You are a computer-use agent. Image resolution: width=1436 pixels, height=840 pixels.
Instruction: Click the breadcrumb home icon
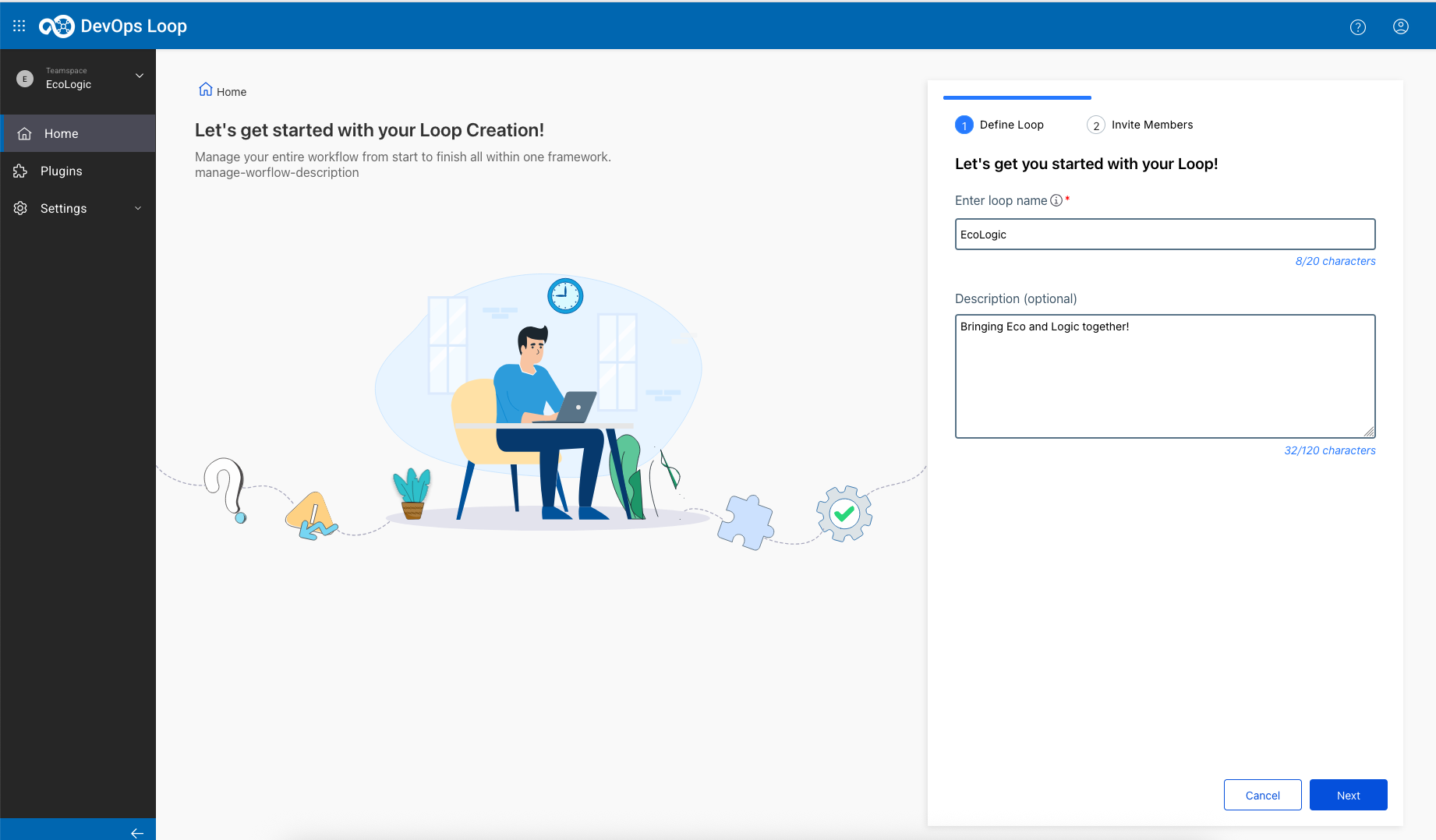206,89
